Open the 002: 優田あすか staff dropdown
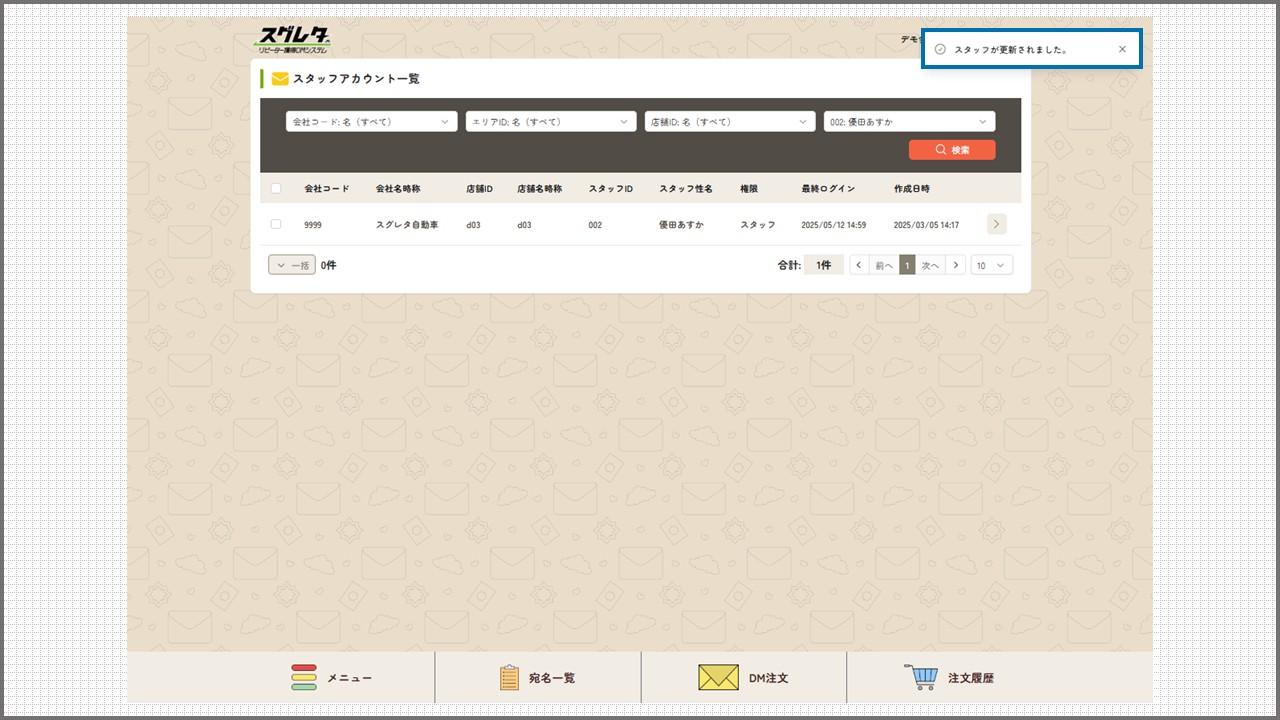Image resolution: width=1280 pixels, height=720 pixels. (909, 122)
